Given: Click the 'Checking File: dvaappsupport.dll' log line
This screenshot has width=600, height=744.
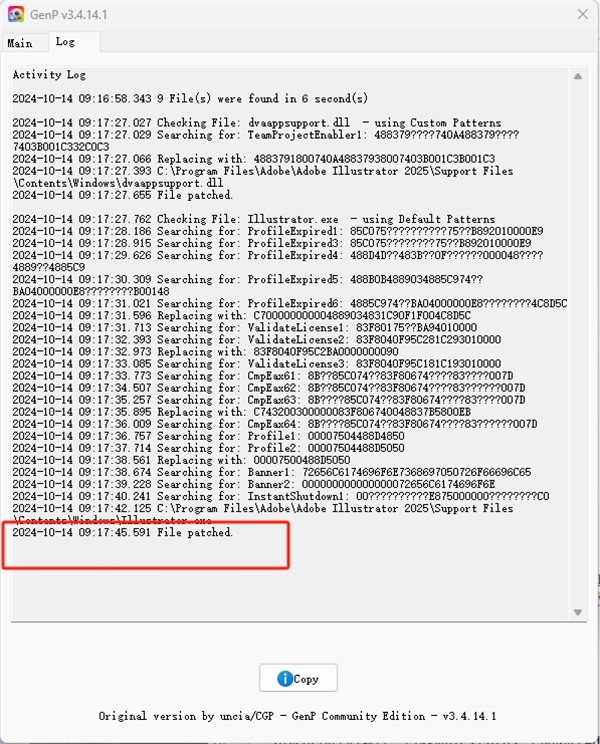Looking at the screenshot, I should coord(257,122).
